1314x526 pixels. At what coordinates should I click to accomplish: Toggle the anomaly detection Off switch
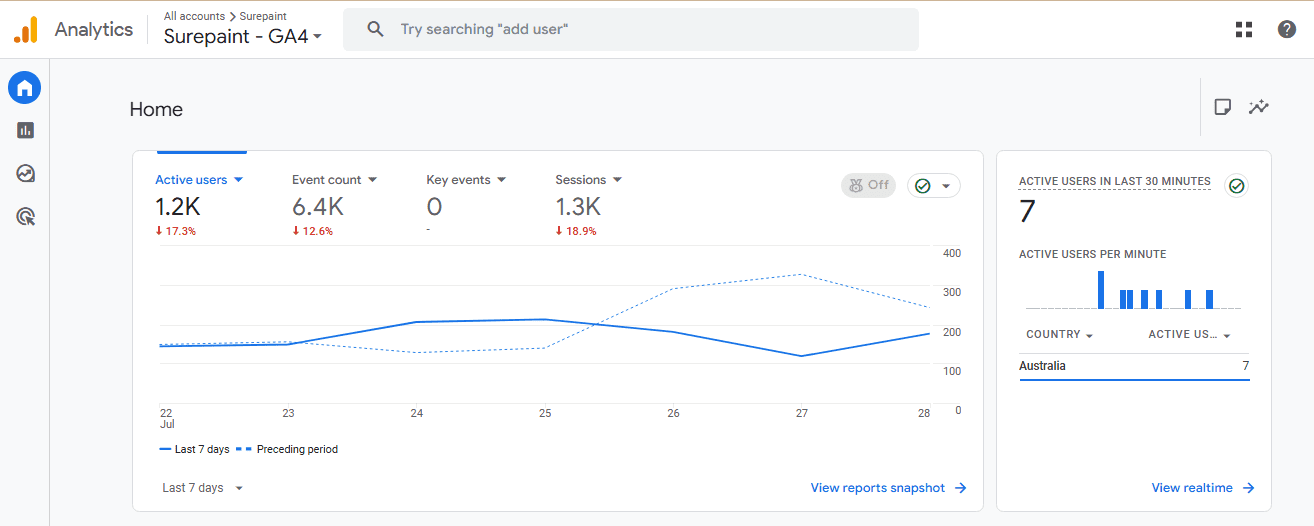pyautogui.click(x=868, y=185)
